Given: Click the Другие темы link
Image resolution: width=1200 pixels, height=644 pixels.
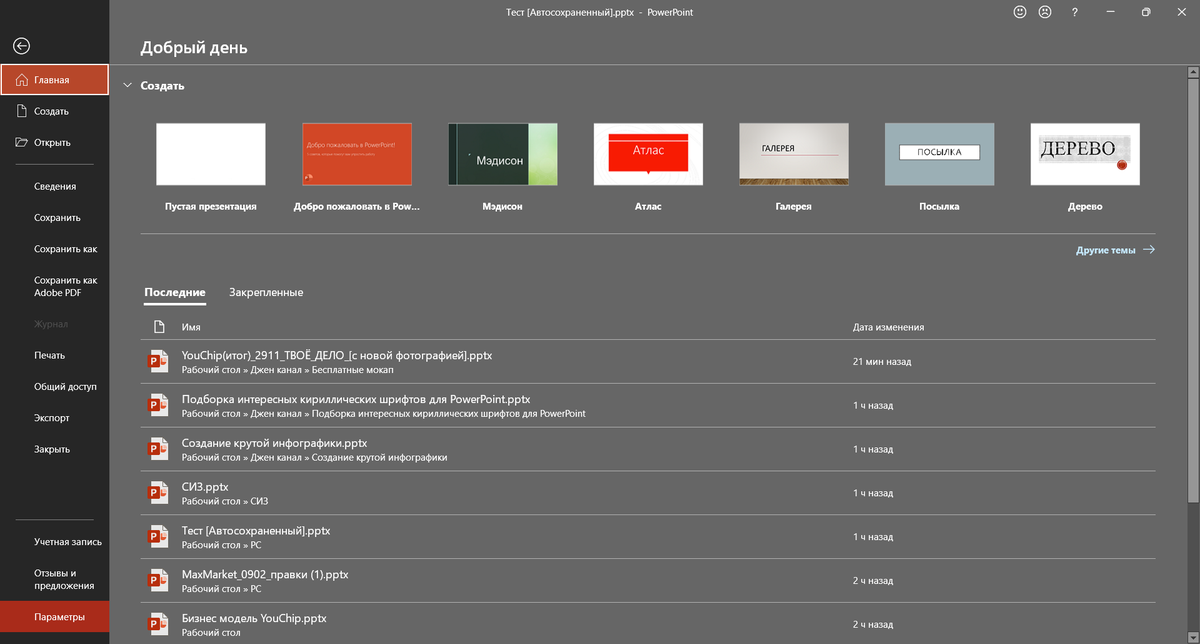Looking at the screenshot, I should point(1105,250).
